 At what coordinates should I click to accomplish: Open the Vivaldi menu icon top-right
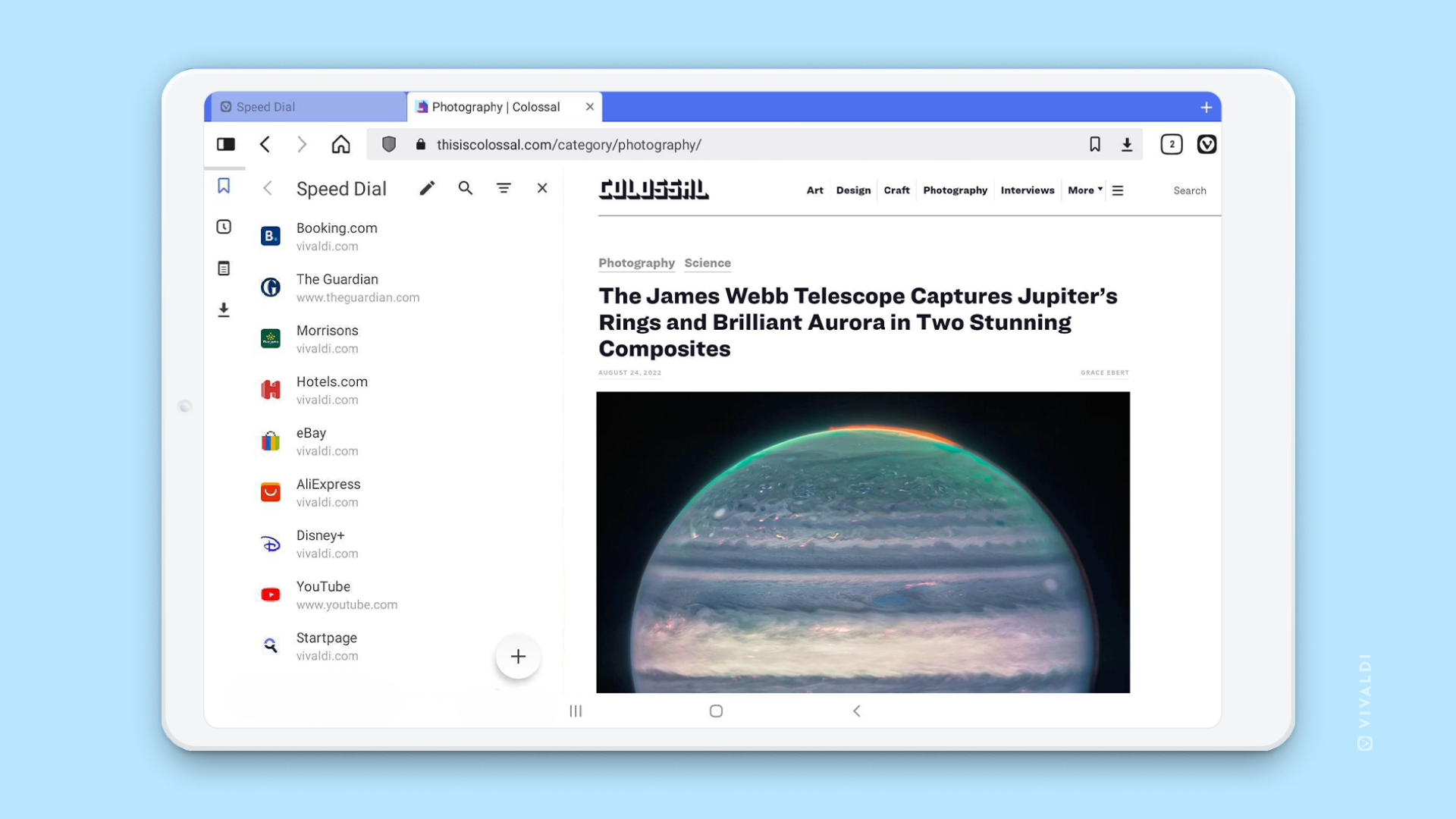(x=1206, y=144)
